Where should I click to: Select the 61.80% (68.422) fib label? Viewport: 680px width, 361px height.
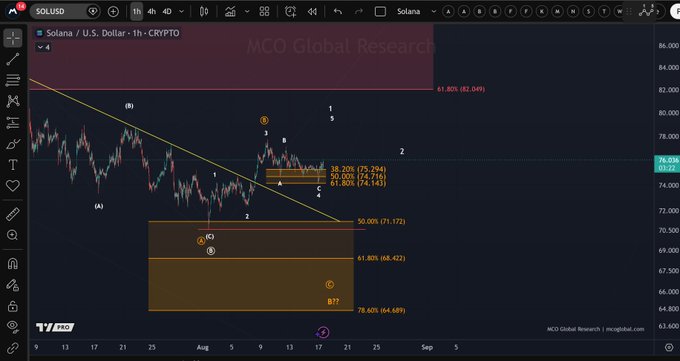click(x=381, y=258)
